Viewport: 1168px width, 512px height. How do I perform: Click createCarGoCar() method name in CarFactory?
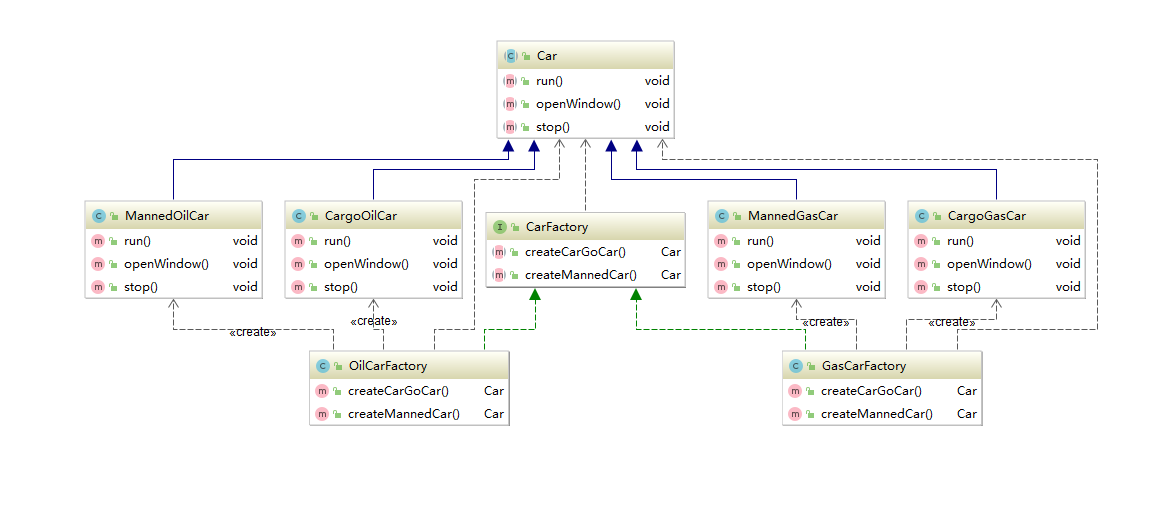575,252
